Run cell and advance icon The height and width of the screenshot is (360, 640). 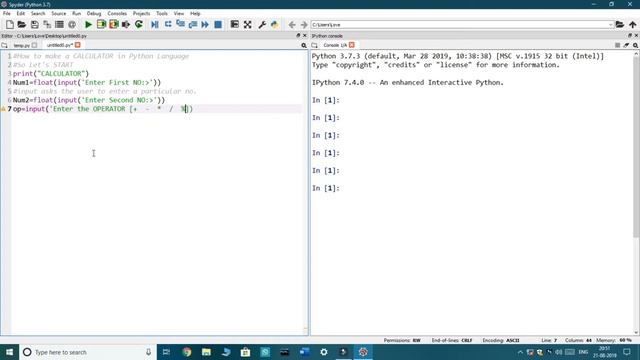113,24
